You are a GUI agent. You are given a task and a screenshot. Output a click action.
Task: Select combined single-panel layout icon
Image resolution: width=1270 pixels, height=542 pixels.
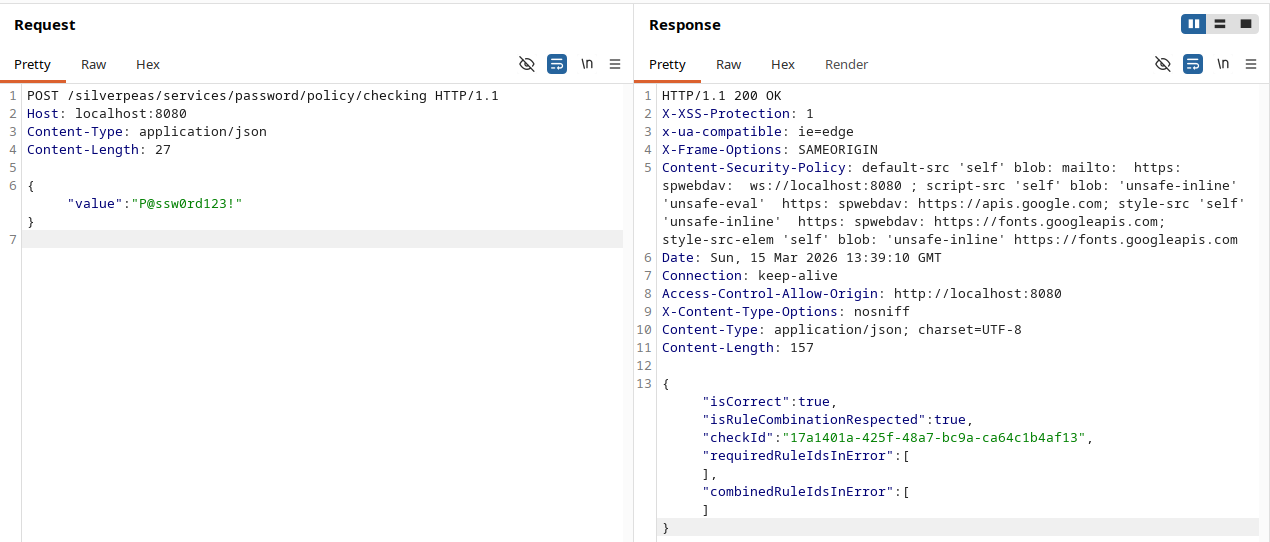click(1246, 24)
